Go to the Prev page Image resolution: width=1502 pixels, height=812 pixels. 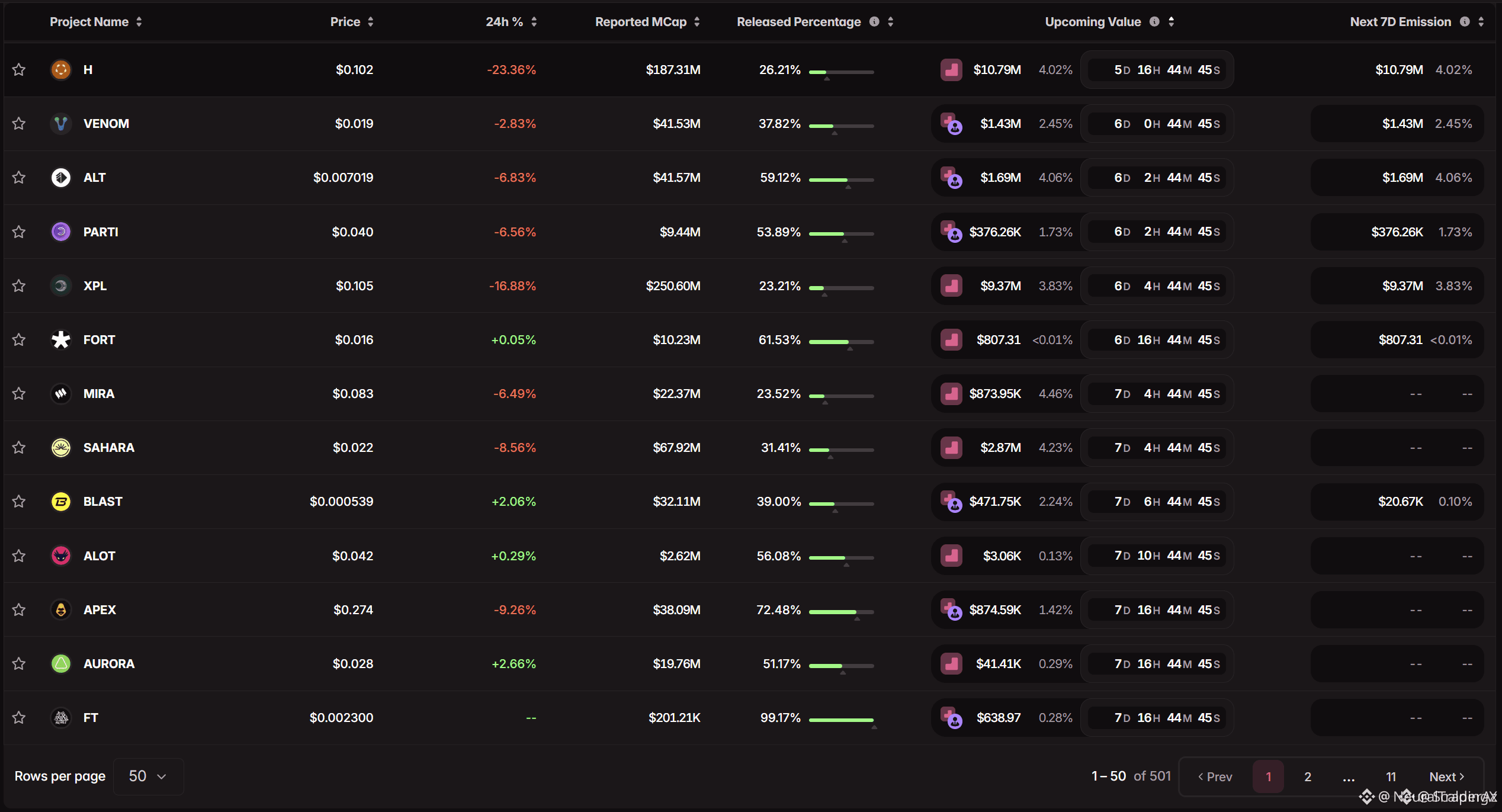click(1215, 776)
